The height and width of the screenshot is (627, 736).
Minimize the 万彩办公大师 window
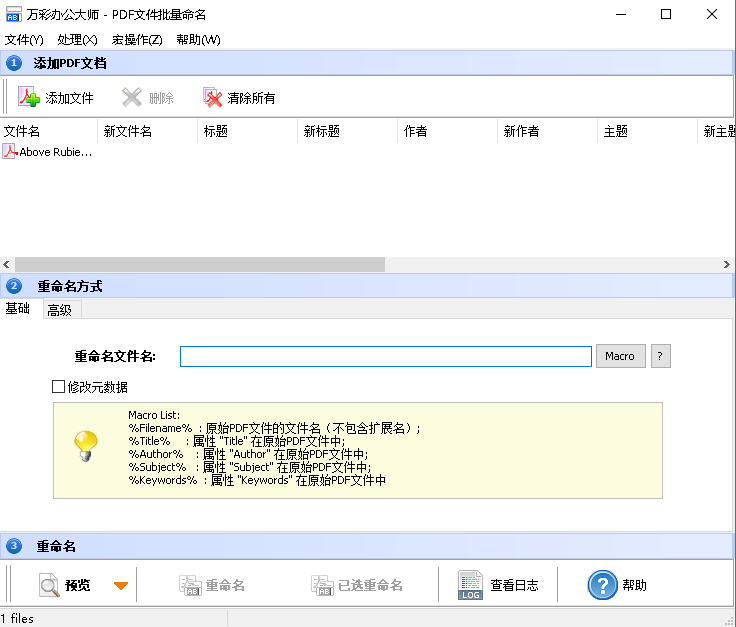pyautogui.click(x=621, y=15)
